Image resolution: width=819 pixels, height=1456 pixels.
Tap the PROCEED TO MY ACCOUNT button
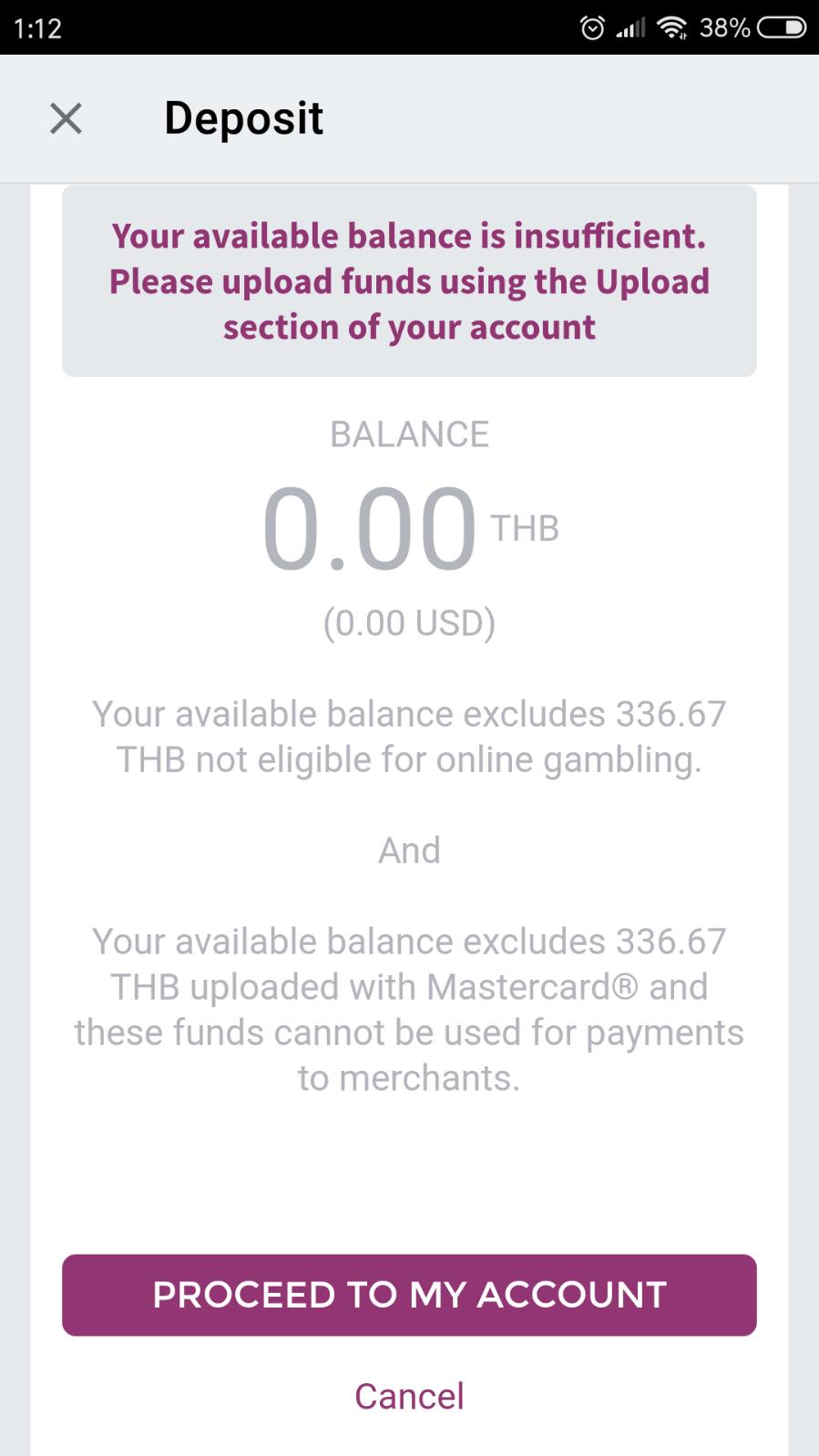click(409, 1295)
